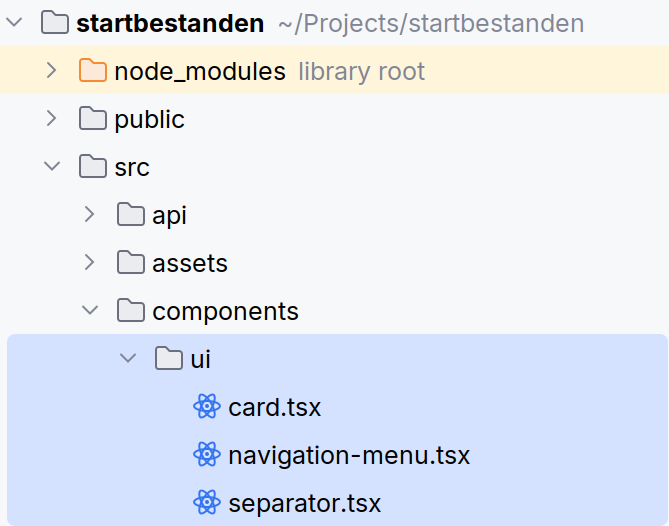Click the components folder icon
The width and height of the screenshot is (669, 526).
click(x=130, y=311)
